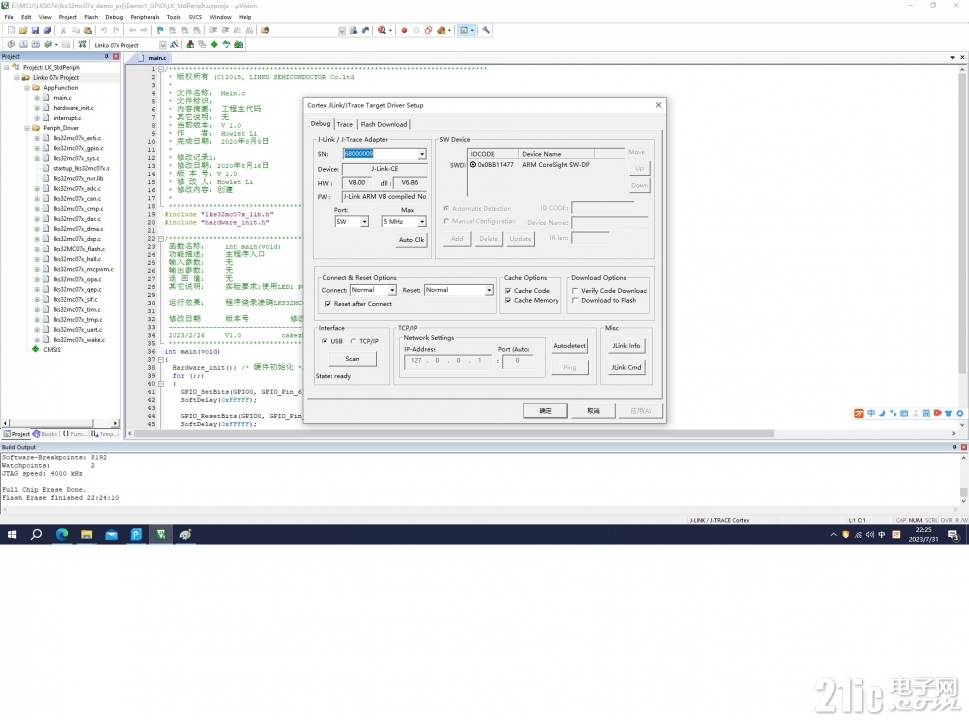Open the Flash menu
The image size is (969, 720).
[91, 17]
